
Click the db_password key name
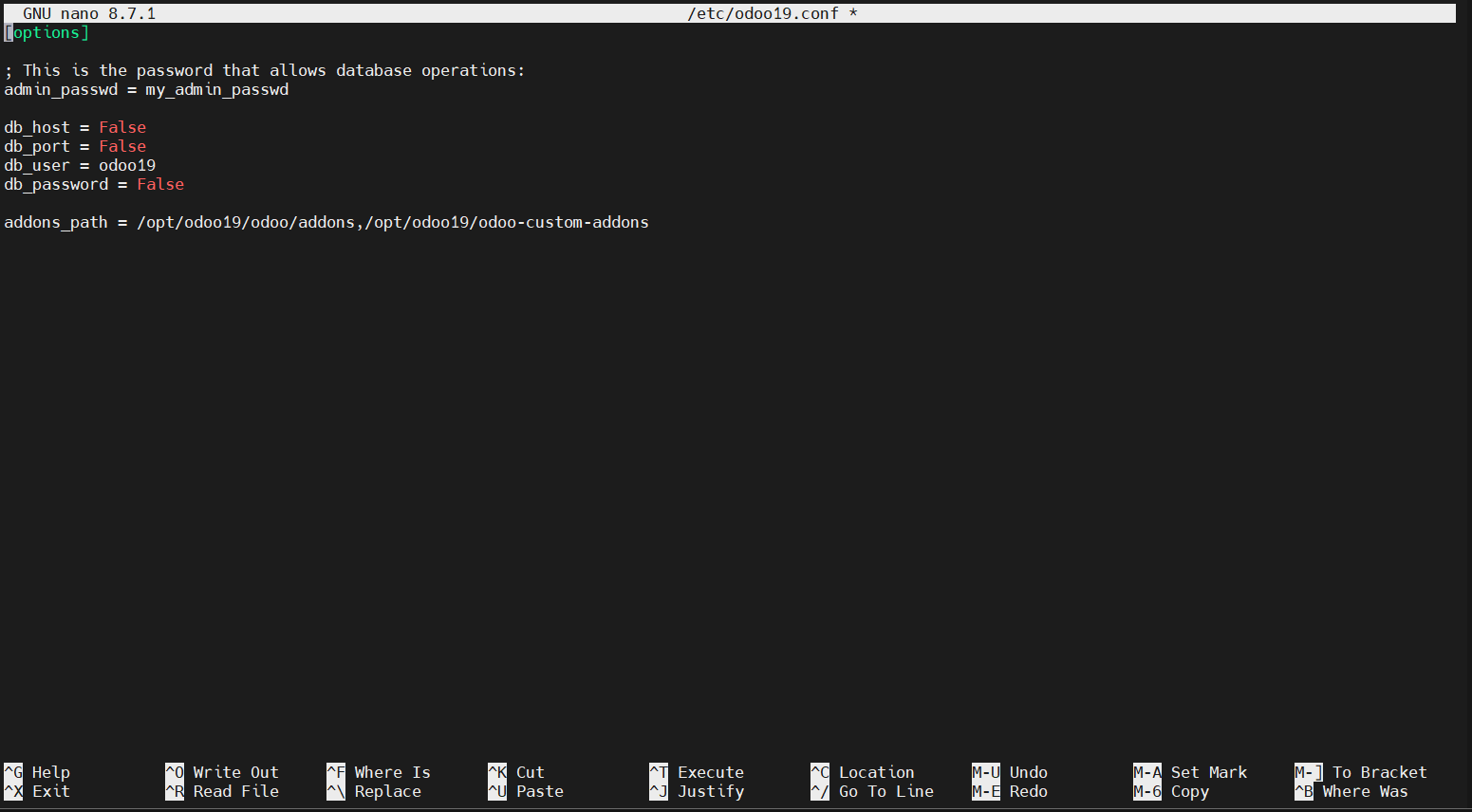(x=56, y=184)
